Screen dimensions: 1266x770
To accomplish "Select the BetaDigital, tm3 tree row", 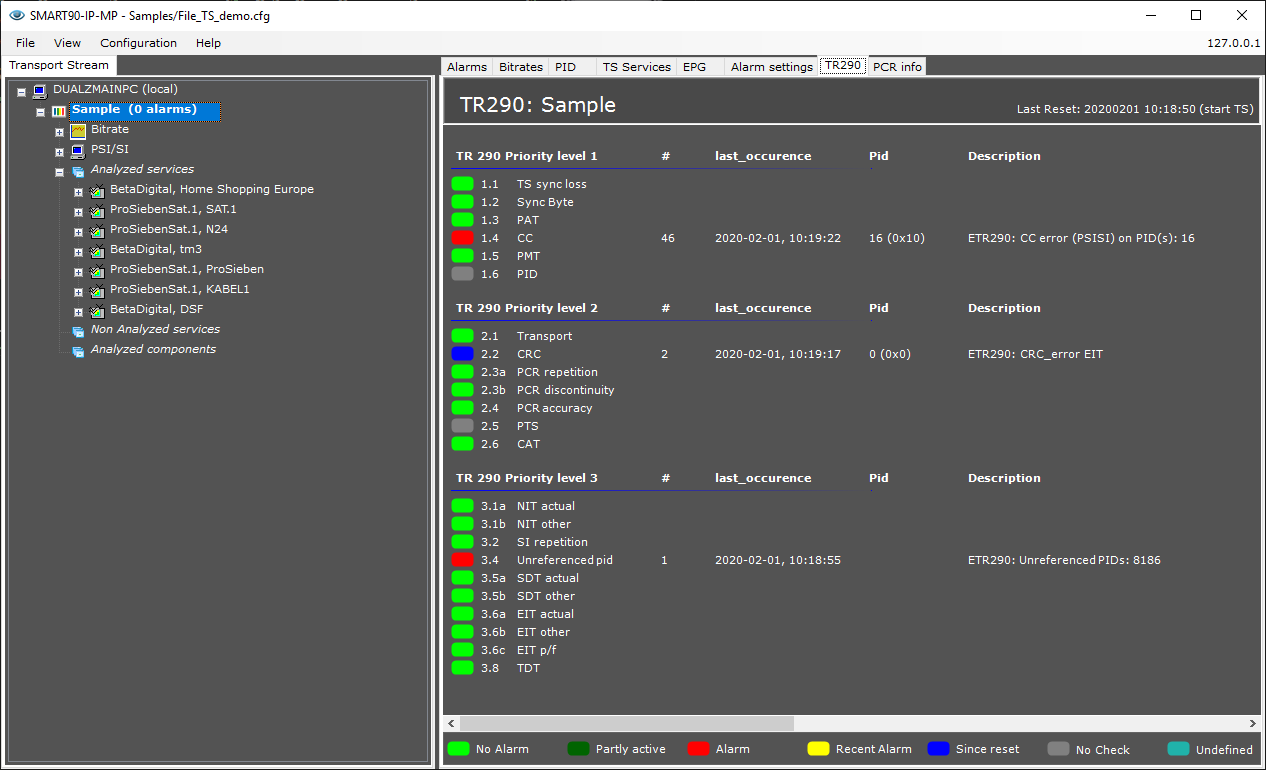I will (x=156, y=249).
